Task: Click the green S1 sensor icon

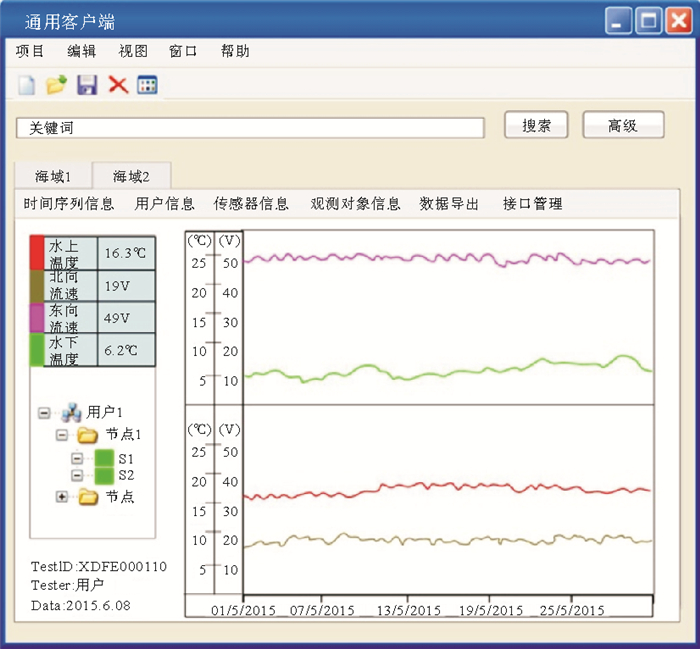Action: click(x=104, y=458)
